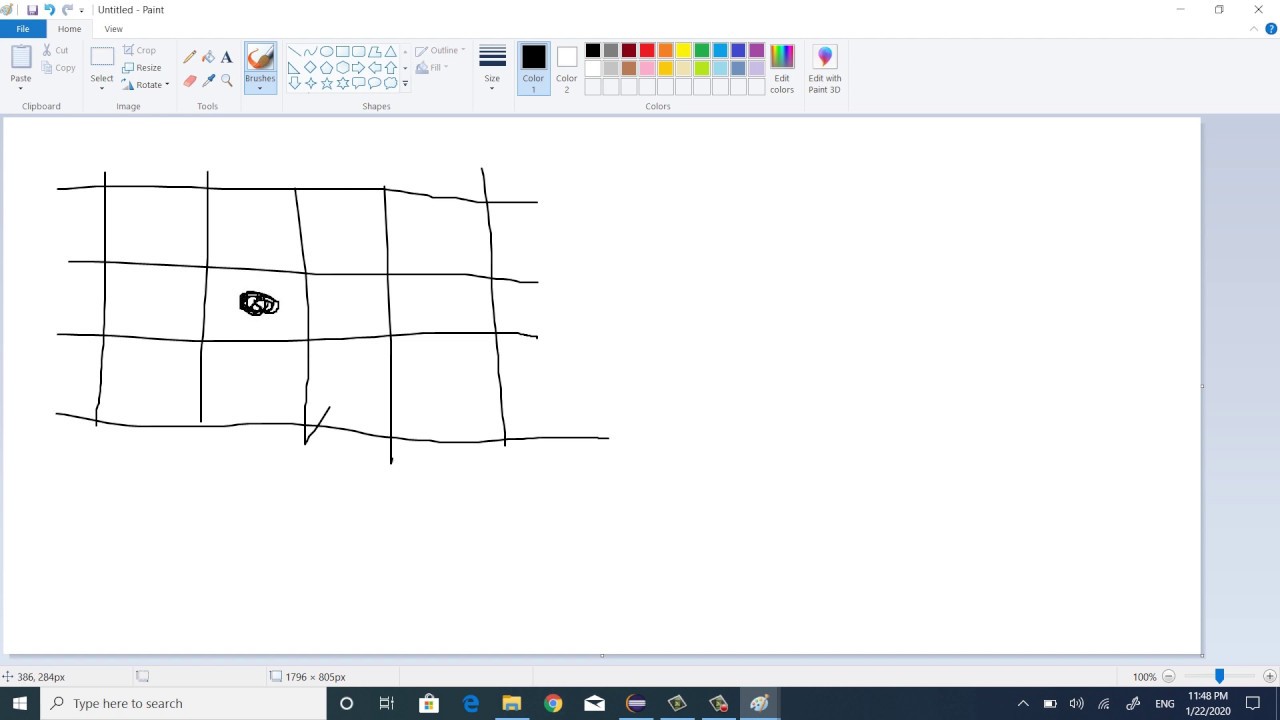Click the Crop button
The height and width of the screenshot is (720, 1280).
pos(140,50)
